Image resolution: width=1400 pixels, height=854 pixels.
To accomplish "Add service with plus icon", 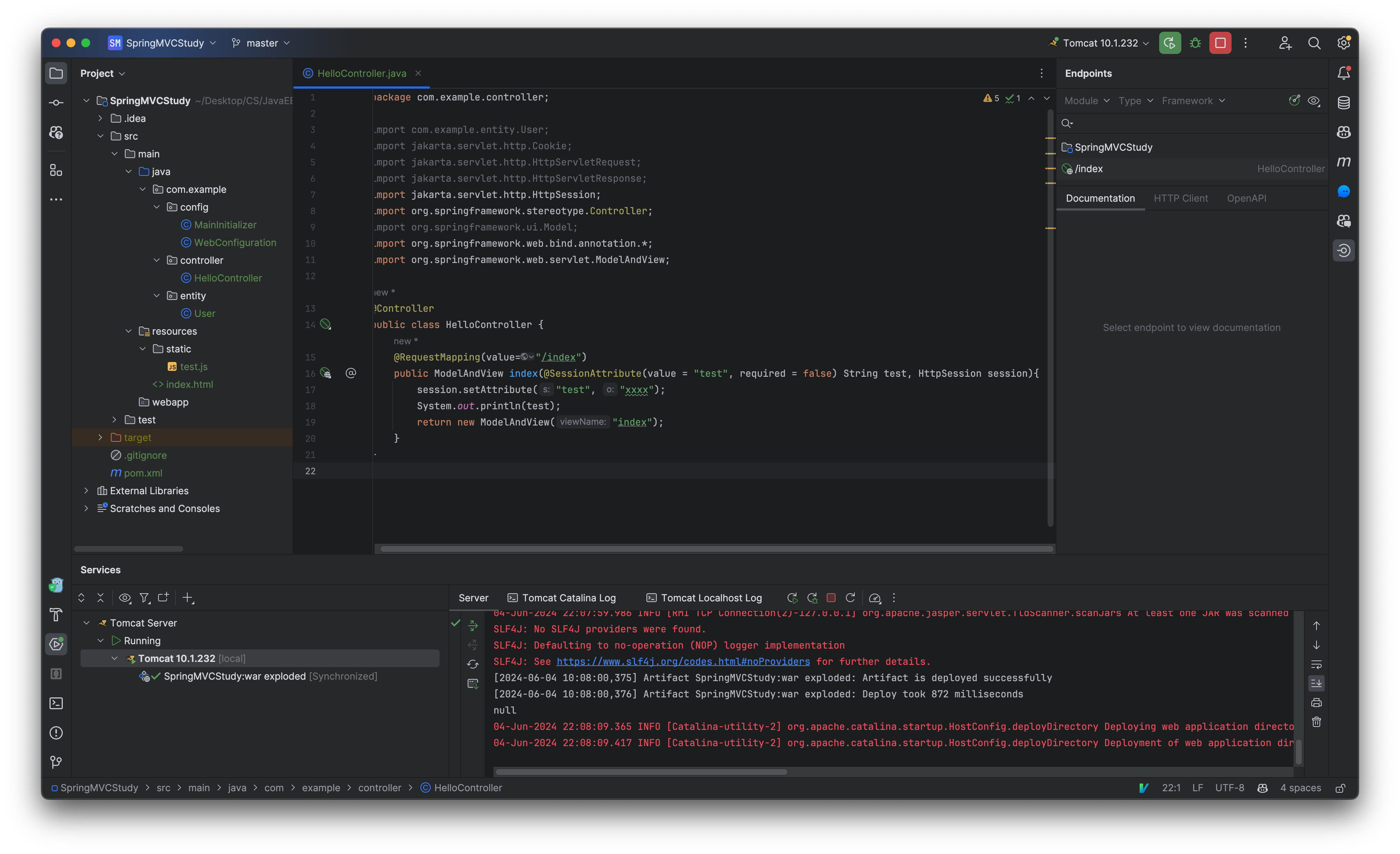I will point(188,598).
